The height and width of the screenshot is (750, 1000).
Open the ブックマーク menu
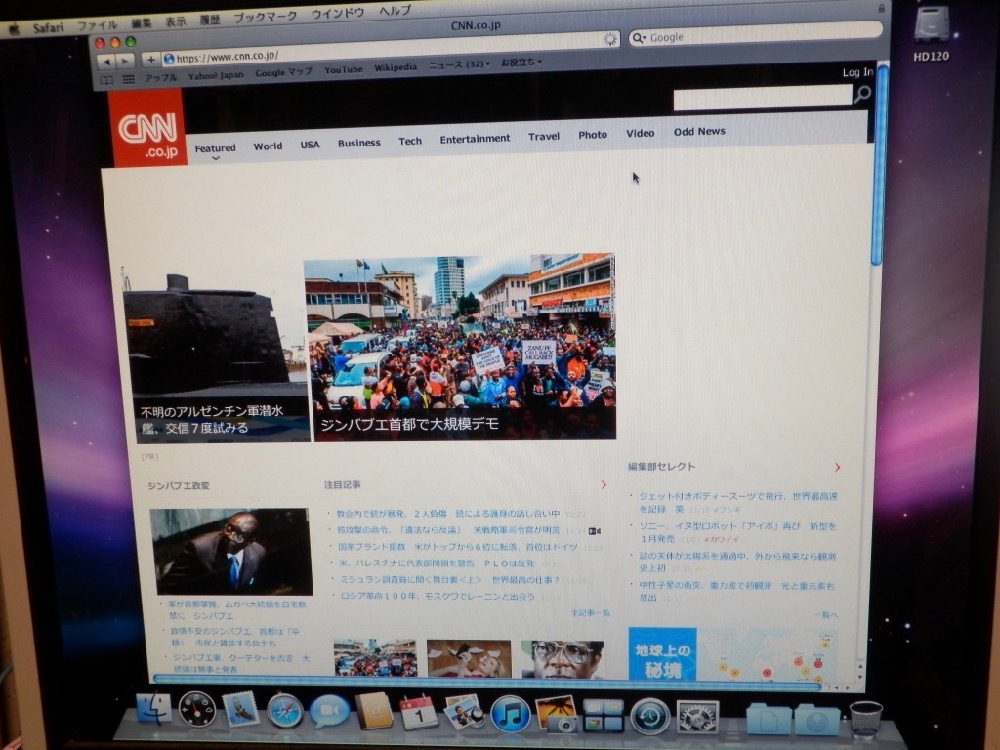(x=265, y=17)
